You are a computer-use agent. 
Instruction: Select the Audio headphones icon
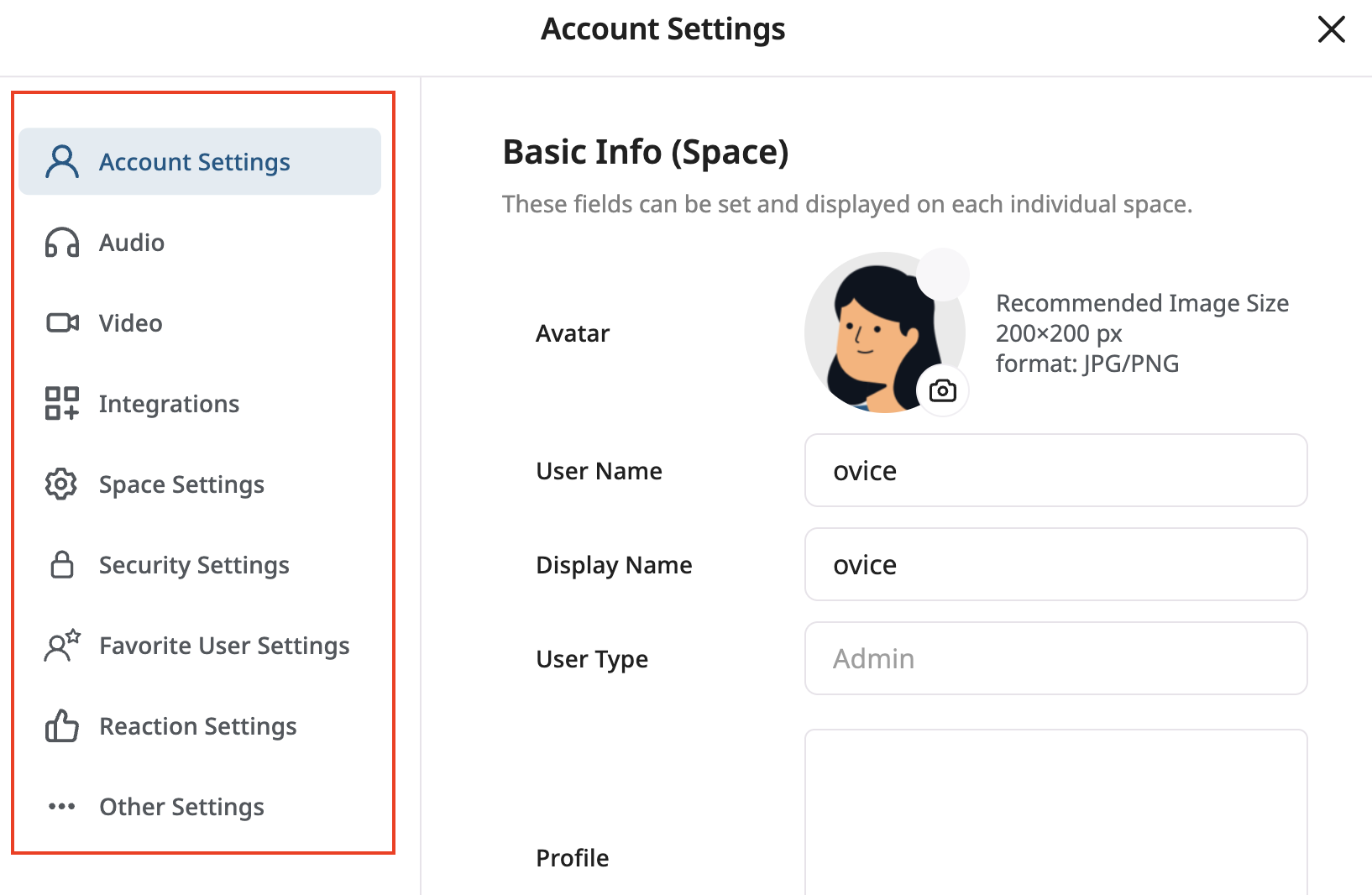coord(60,243)
